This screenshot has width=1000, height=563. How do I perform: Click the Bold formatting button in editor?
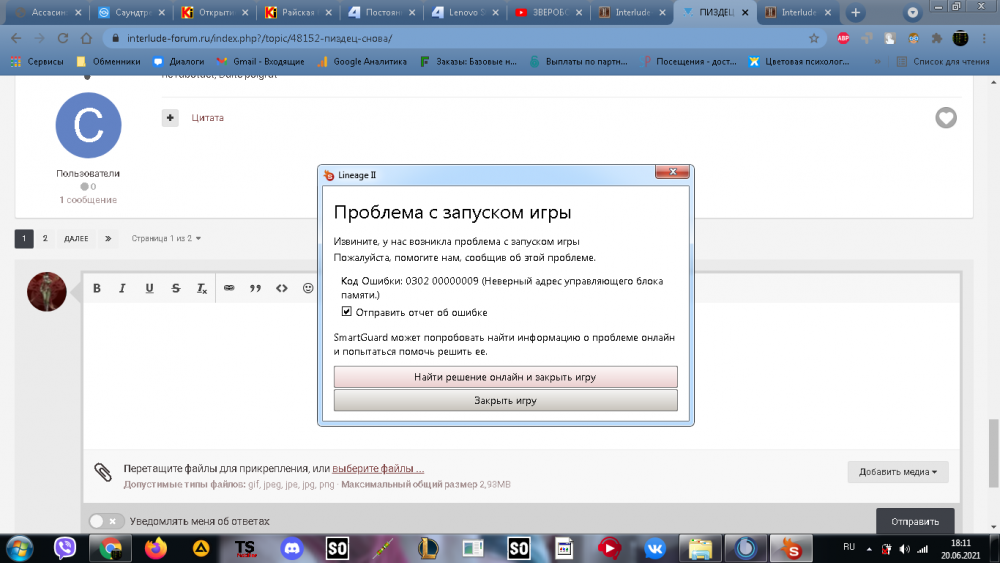point(97,288)
